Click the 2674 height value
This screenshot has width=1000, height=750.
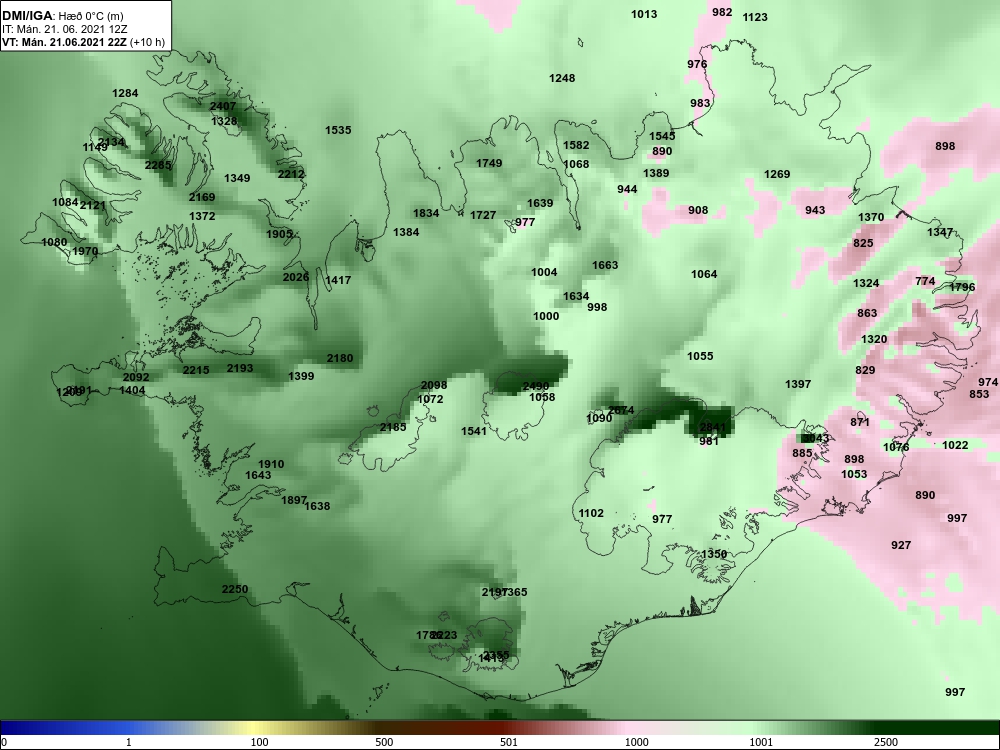[x=621, y=410]
